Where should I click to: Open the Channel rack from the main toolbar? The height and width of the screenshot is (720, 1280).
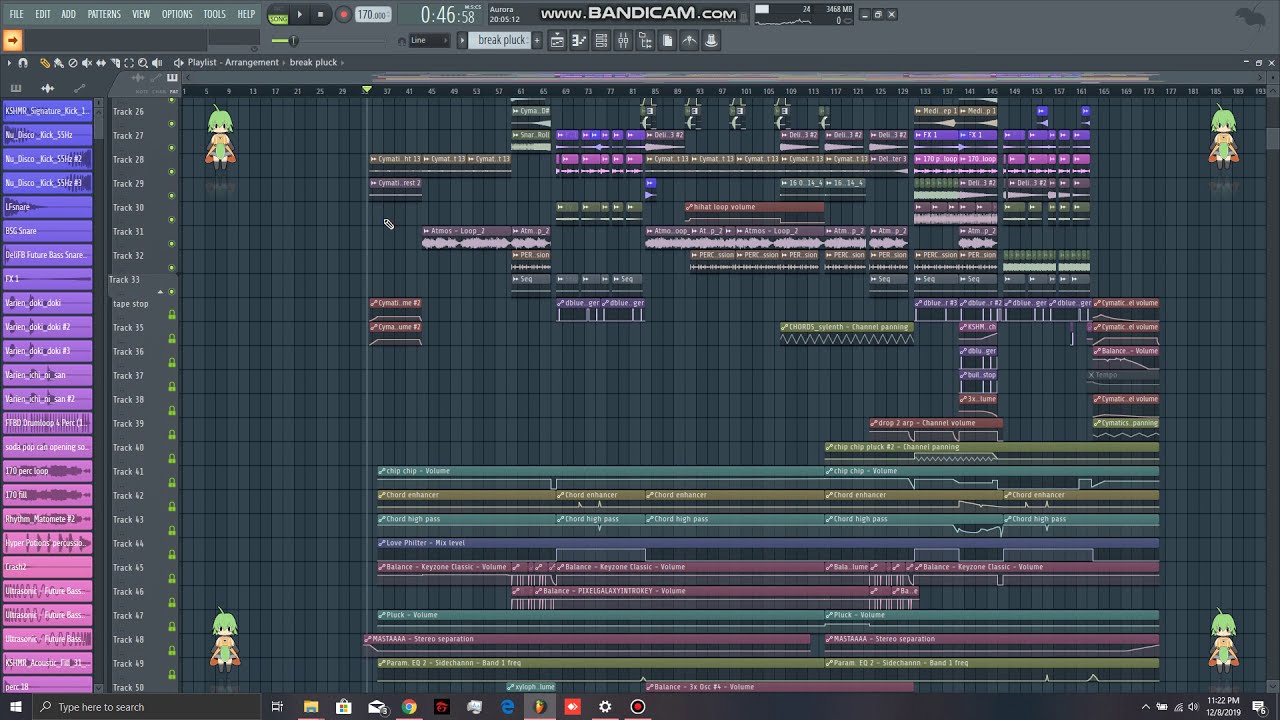601,40
